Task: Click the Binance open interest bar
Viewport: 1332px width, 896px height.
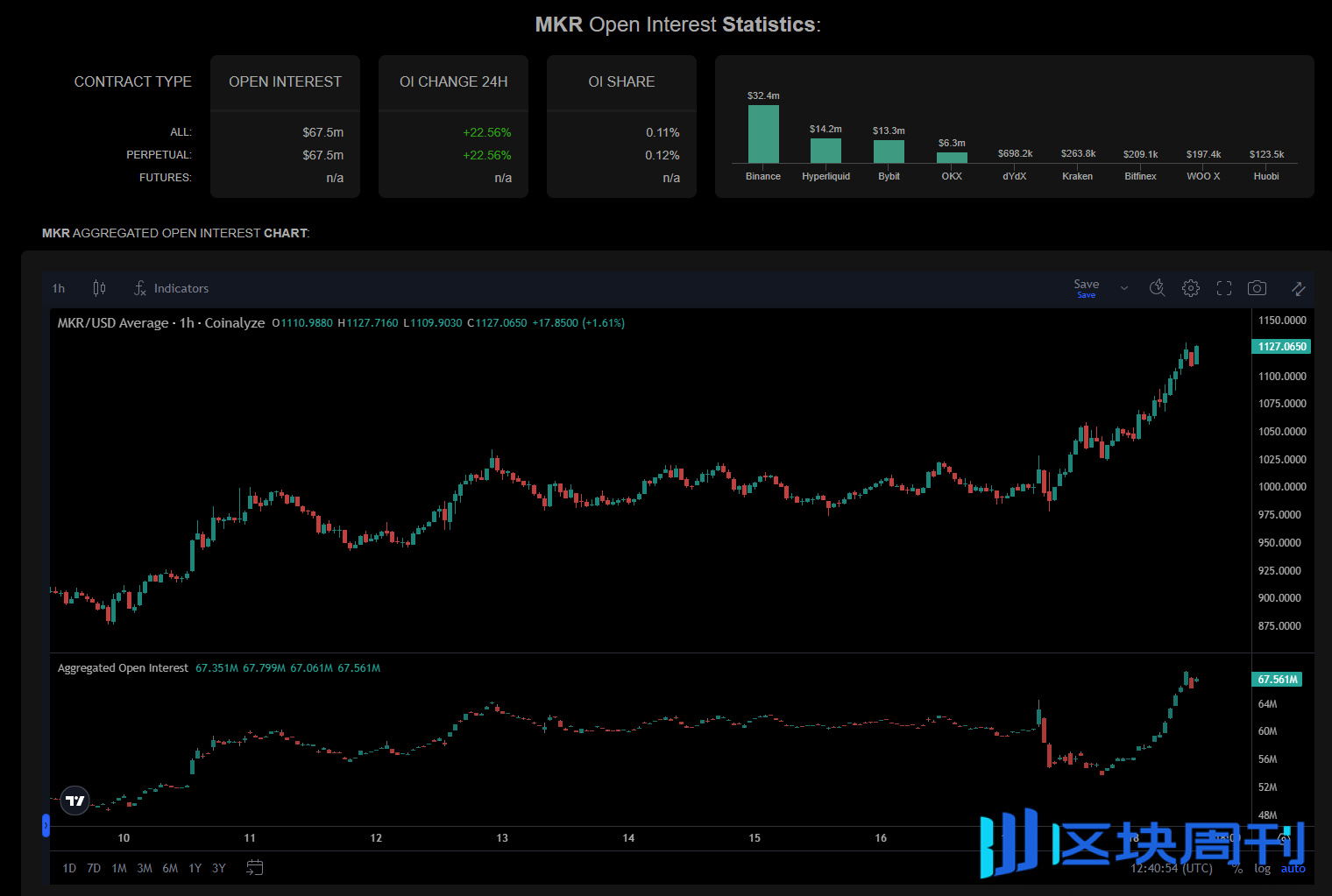Action: click(x=763, y=134)
